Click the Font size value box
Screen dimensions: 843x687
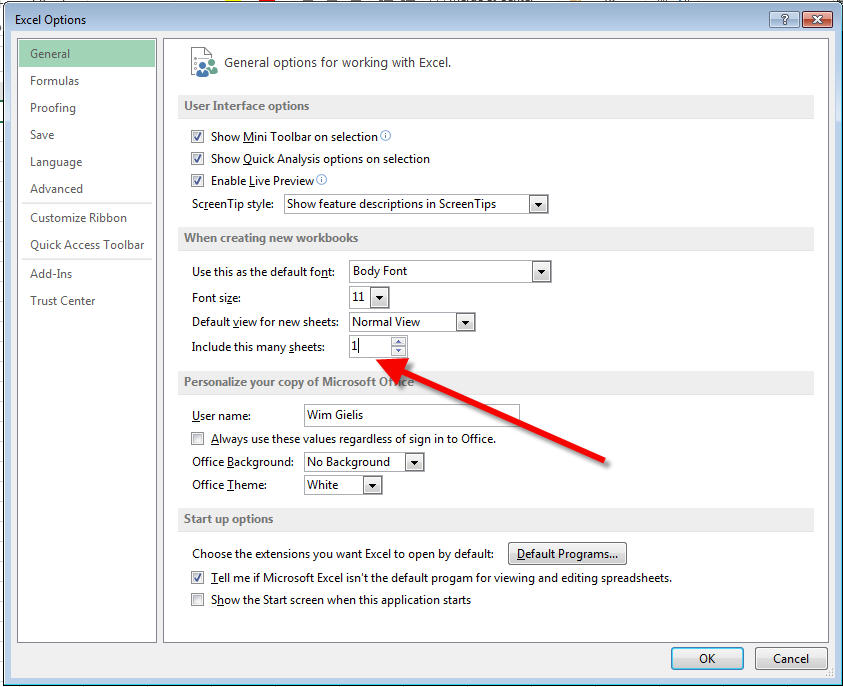(x=360, y=297)
